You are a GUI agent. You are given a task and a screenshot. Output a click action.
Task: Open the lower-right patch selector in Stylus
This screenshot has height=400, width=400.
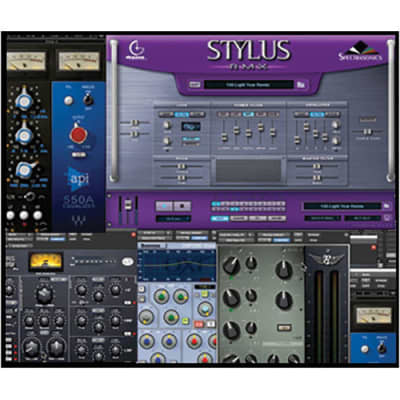point(342,206)
